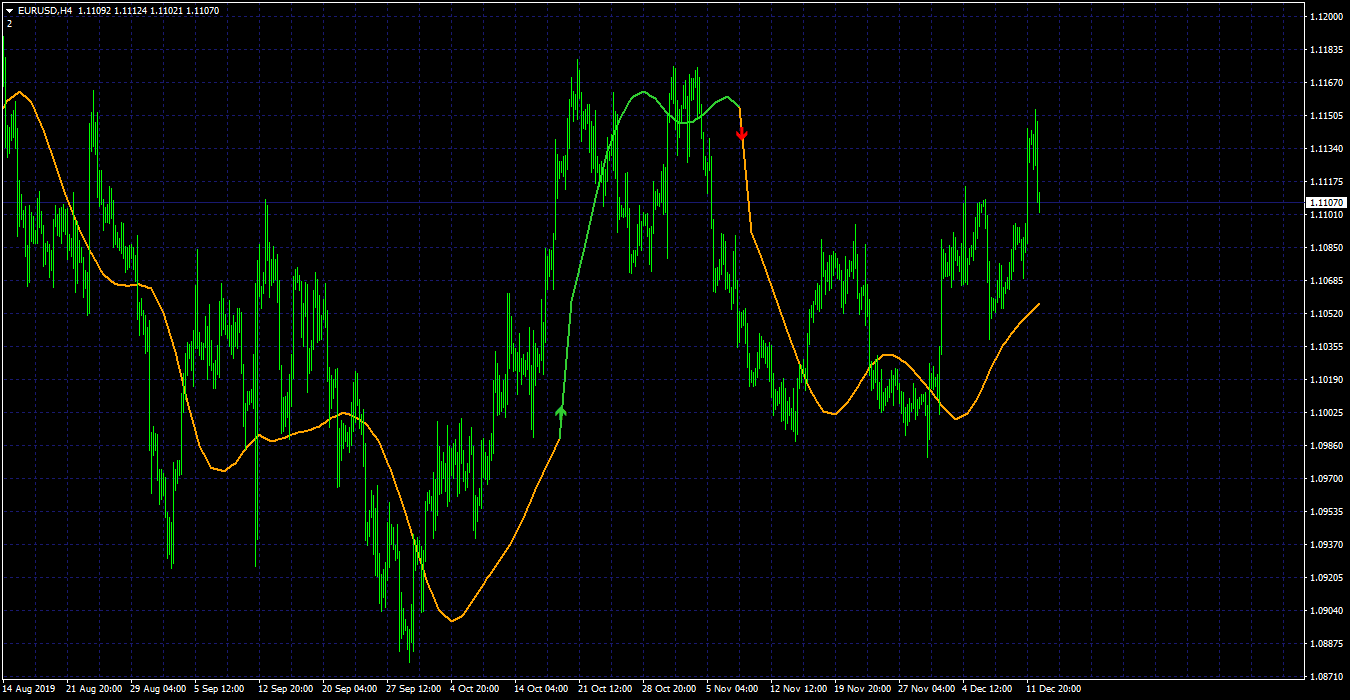Viewport: 1350px width, 700px height.
Task: Click the 1.10190 price axis label
Action: 1327,380
